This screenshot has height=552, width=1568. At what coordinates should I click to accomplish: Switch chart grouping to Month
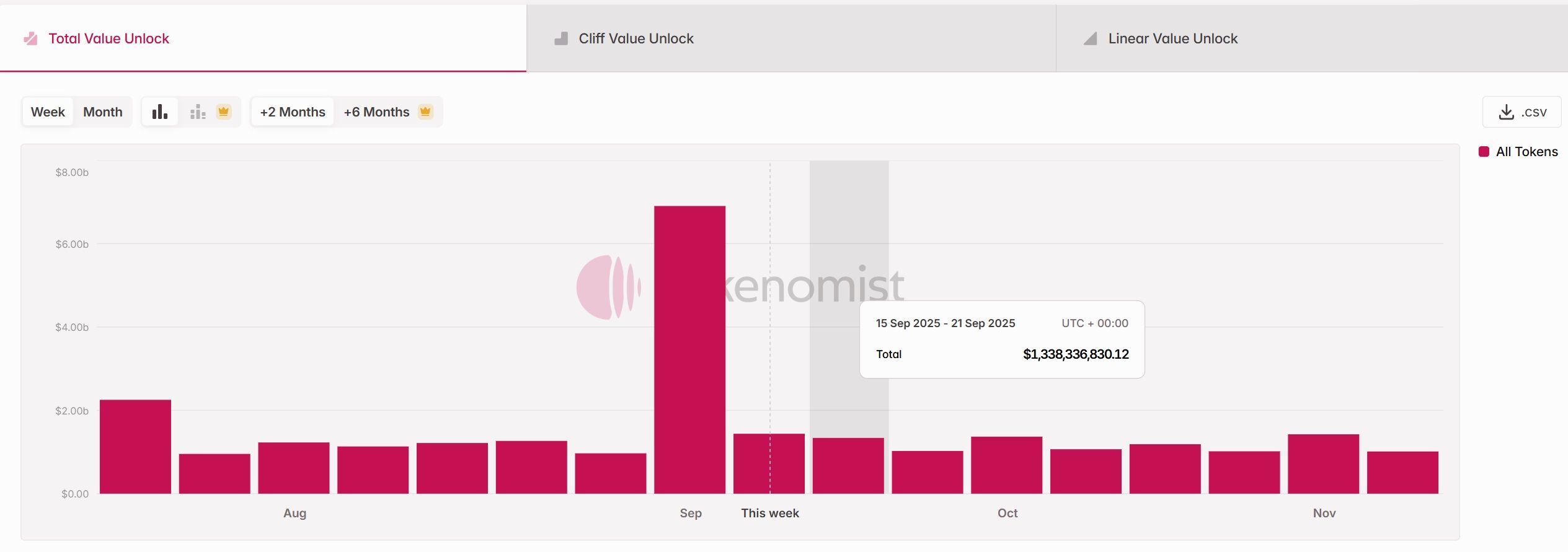point(103,112)
